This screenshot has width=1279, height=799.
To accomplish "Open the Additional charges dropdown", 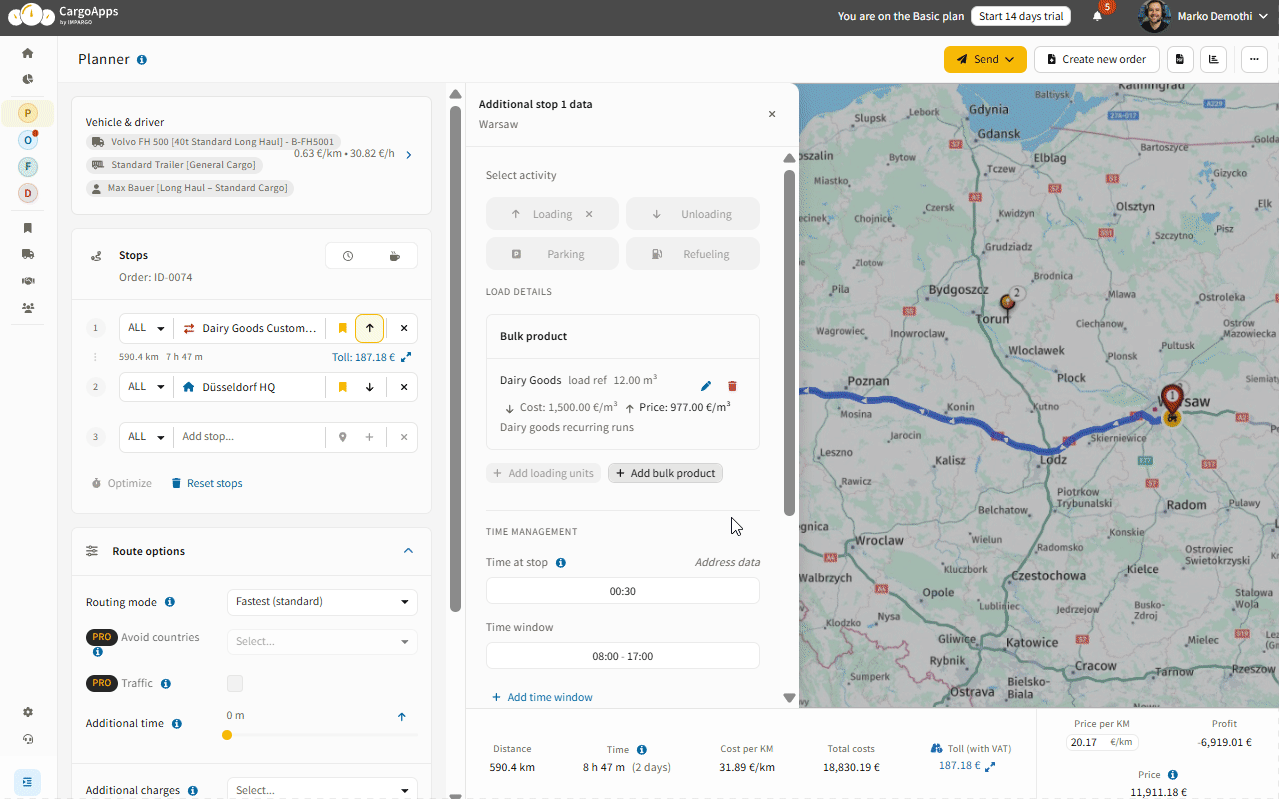I will (x=322, y=790).
